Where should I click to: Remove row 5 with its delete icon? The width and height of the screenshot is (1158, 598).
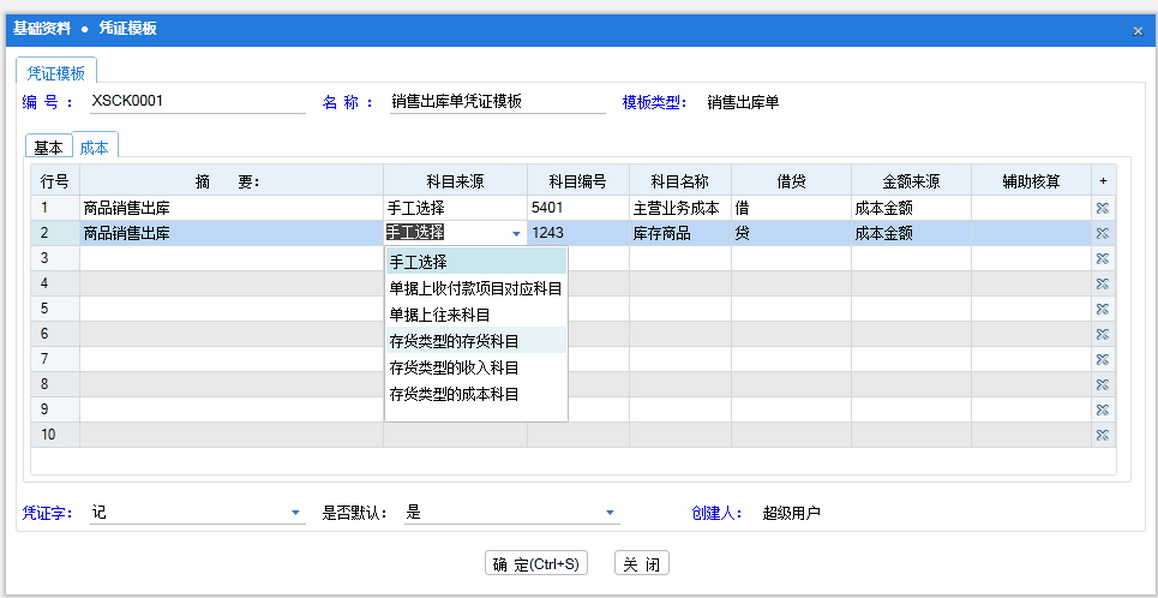pos(1103,309)
